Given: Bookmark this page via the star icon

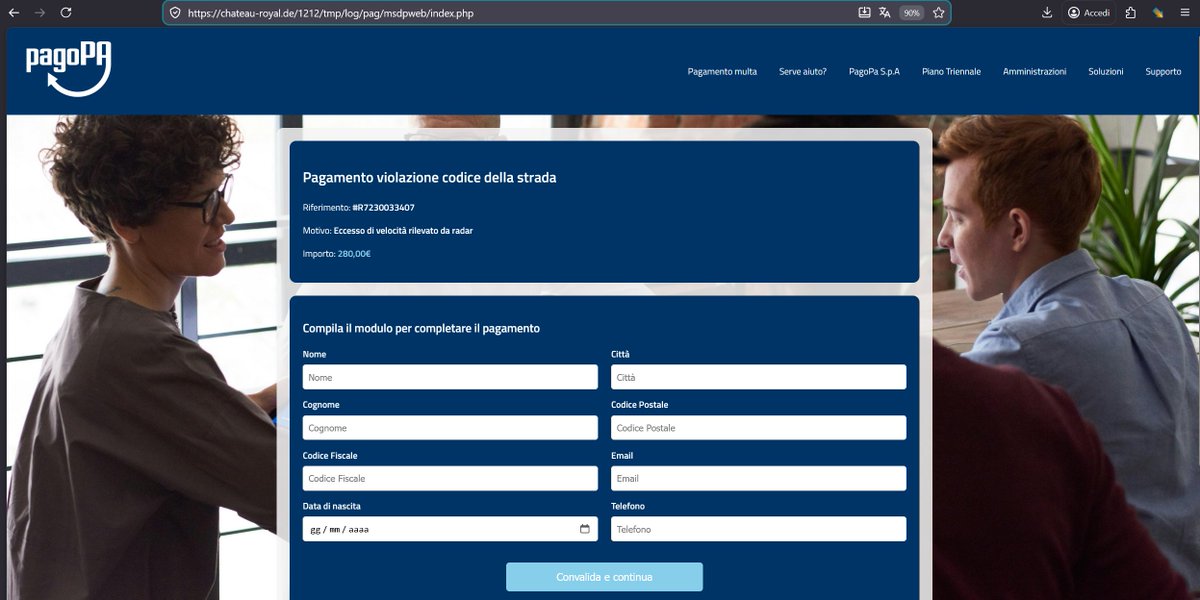Looking at the screenshot, I should coord(938,13).
